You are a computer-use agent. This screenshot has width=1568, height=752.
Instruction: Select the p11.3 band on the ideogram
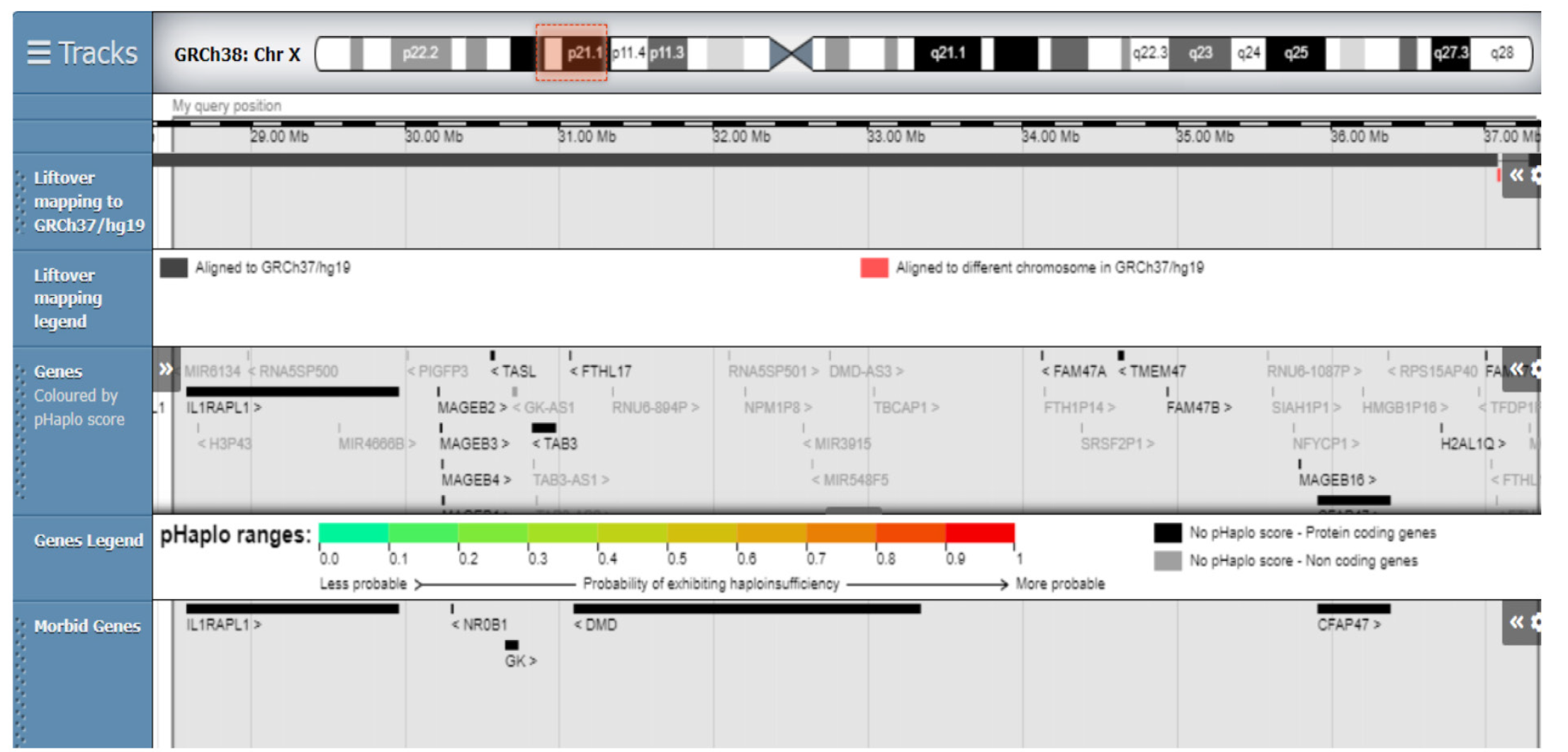[667, 53]
